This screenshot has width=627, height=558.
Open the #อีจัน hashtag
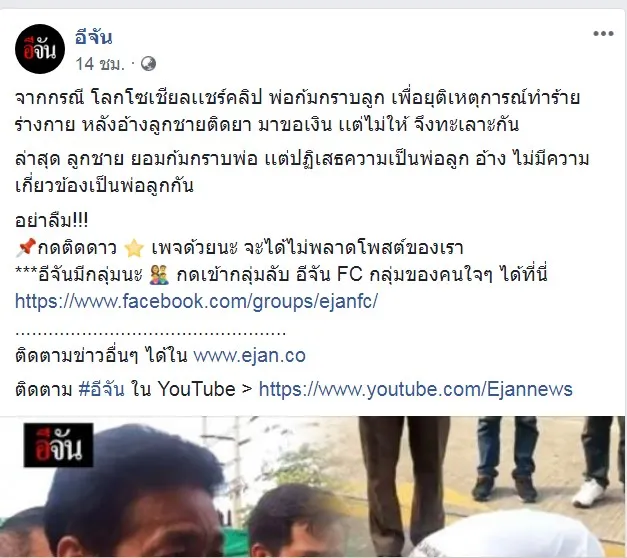[x=102, y=389]
